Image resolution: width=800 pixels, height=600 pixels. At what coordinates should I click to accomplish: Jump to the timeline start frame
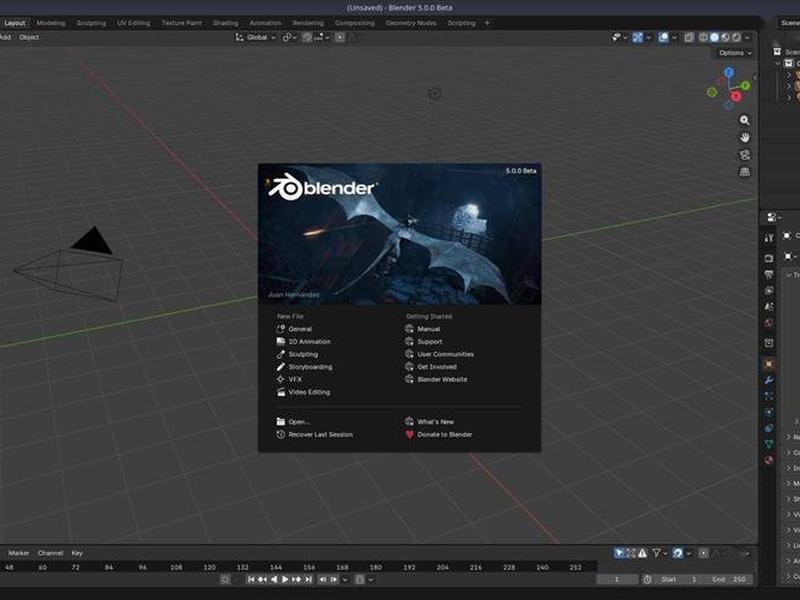click(251, 580)
